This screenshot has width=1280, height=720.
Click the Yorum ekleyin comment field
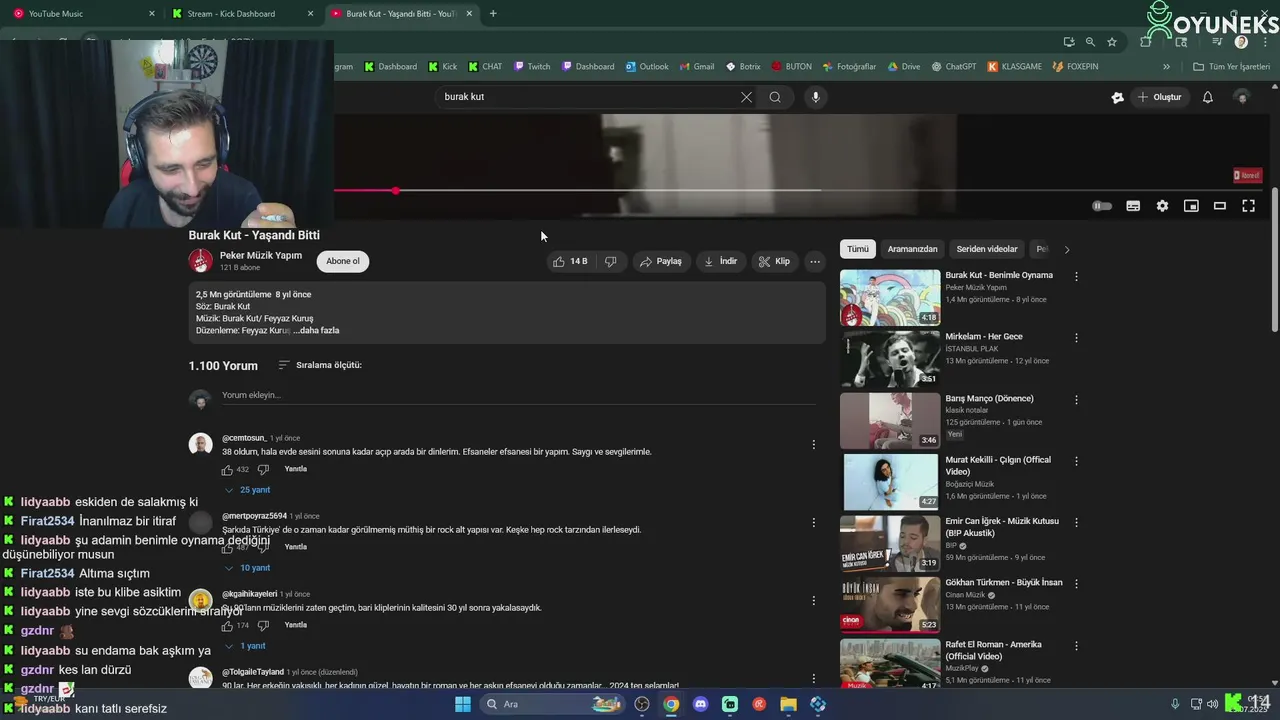tap(518, 395)
